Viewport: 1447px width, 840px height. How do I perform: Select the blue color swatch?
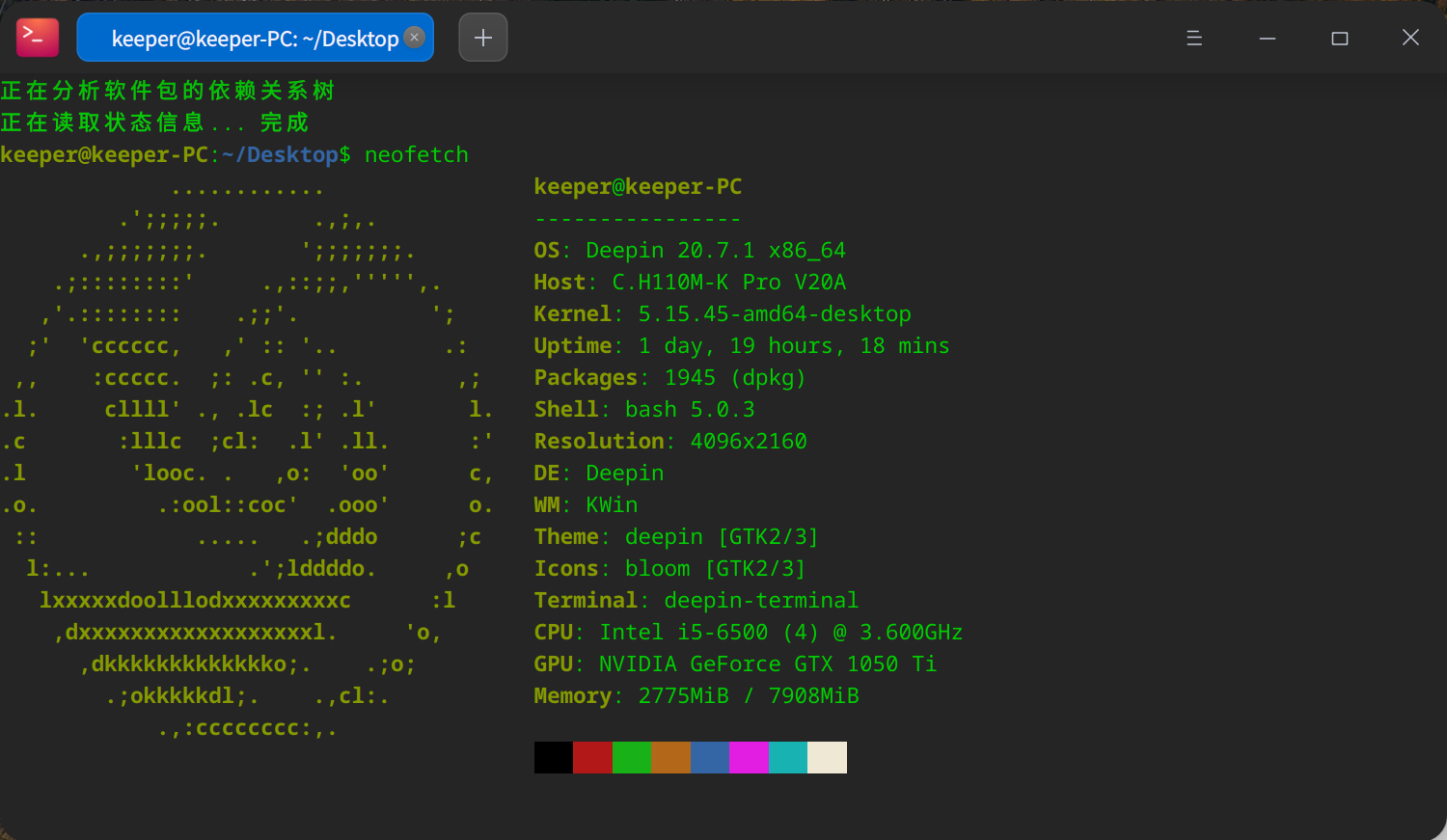pos(710,757)
